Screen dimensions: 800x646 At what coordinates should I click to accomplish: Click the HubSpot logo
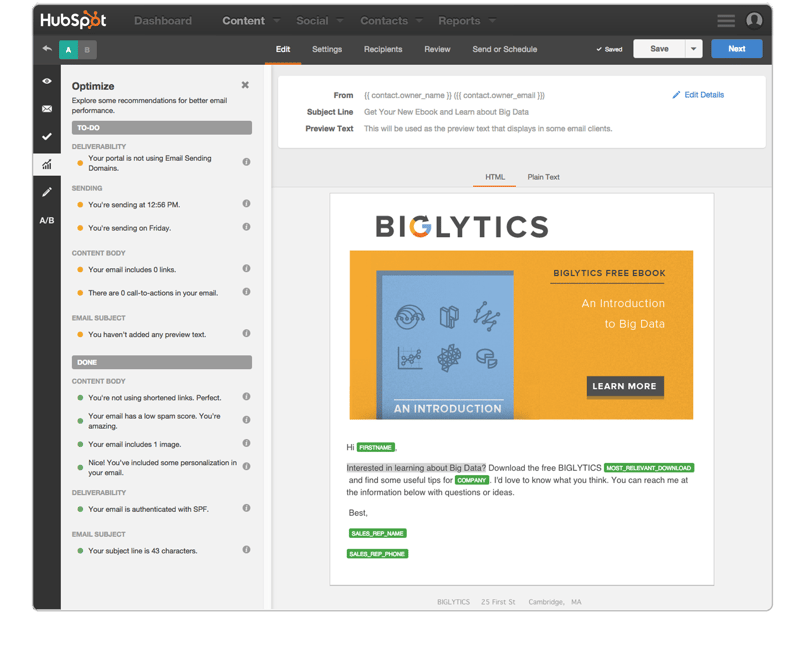[x=73, y=20]
